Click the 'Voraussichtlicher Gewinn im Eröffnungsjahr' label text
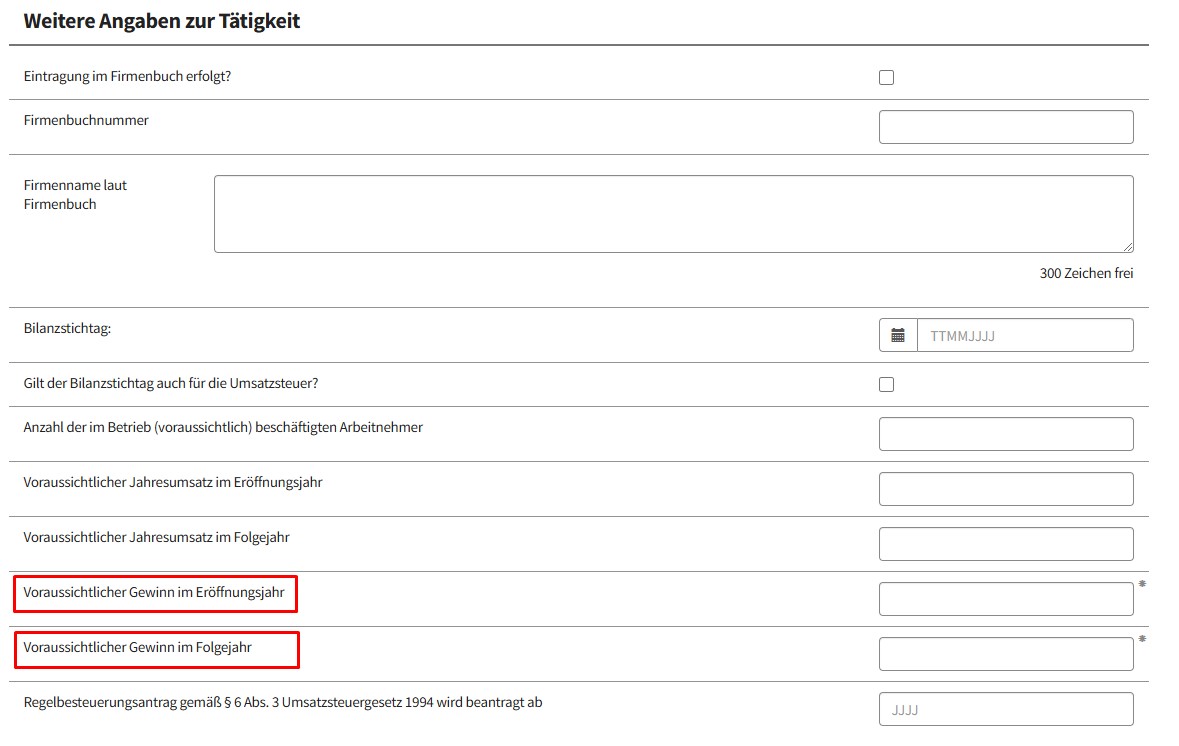Screen dimensions: 1179x746 tap(154, 593)
